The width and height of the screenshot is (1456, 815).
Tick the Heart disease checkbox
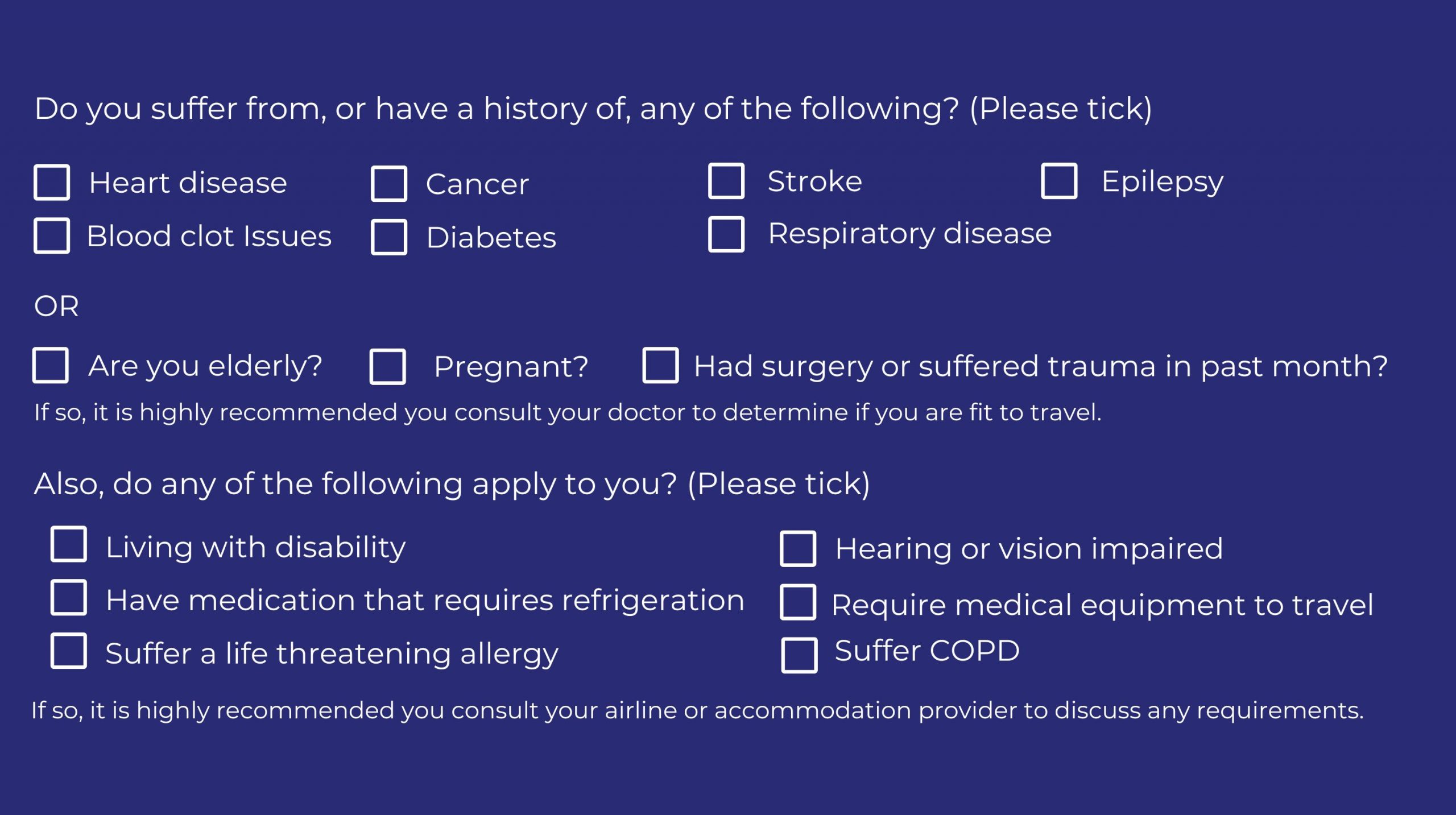(52, 183)
